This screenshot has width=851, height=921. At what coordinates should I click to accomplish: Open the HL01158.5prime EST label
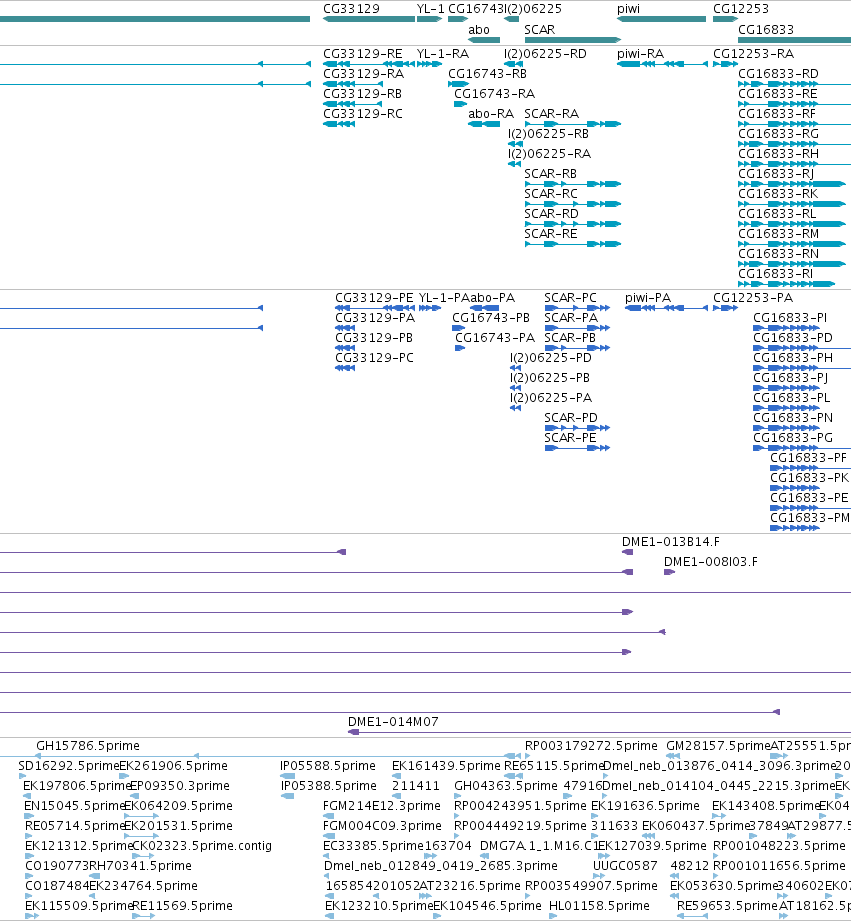[x=599, y=906]
